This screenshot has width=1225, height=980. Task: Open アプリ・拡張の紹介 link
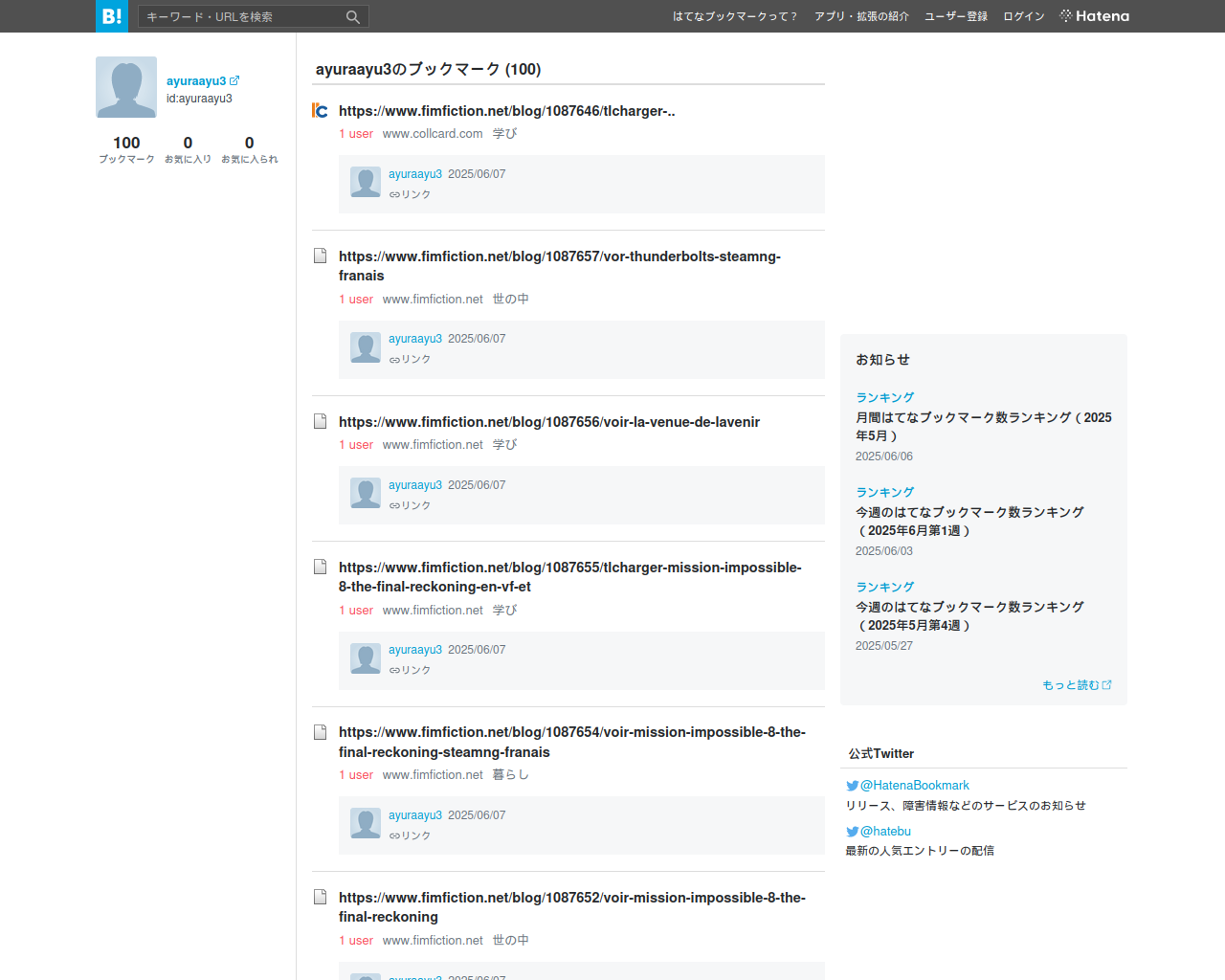[x=861, y=16]
